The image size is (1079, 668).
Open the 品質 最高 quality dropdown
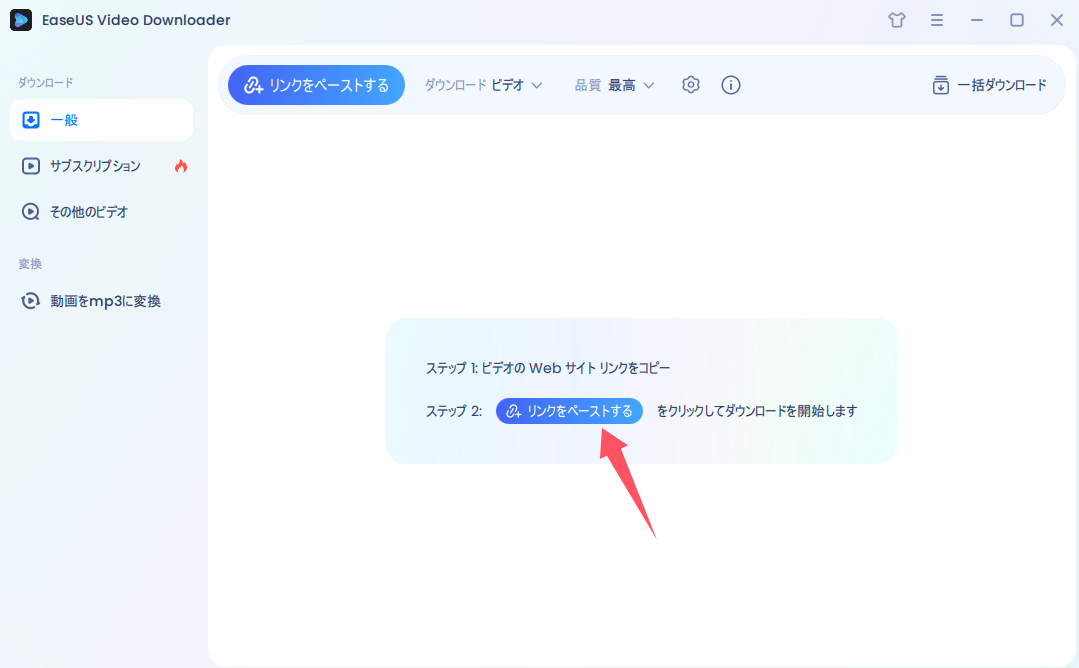click(x=615, y=85)
